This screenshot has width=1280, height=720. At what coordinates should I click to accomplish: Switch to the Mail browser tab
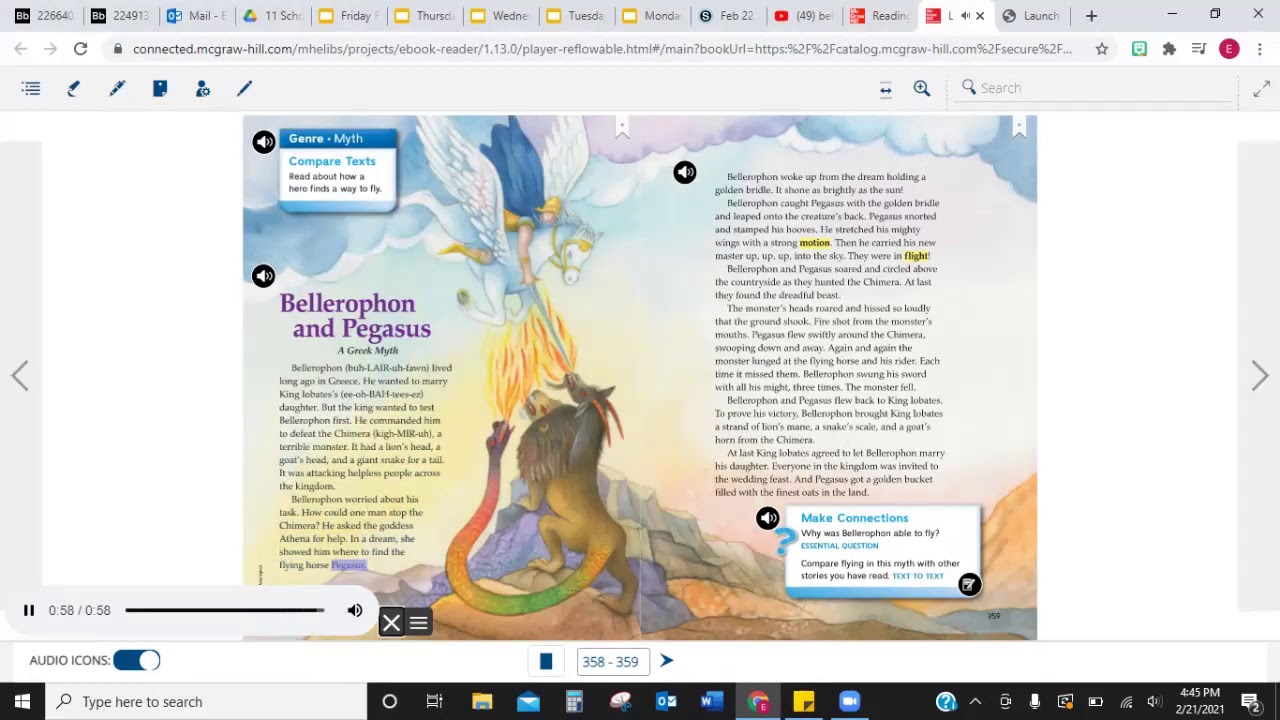[197, 16]
